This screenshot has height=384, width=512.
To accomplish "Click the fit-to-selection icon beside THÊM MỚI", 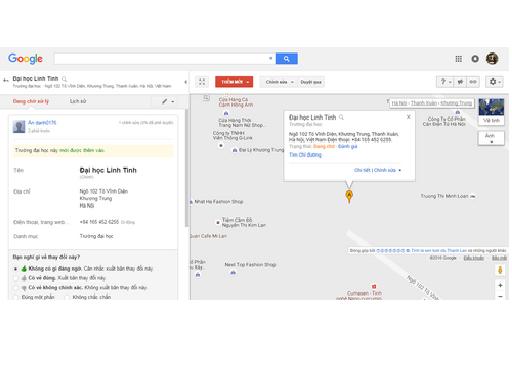I will pos(202,82).
